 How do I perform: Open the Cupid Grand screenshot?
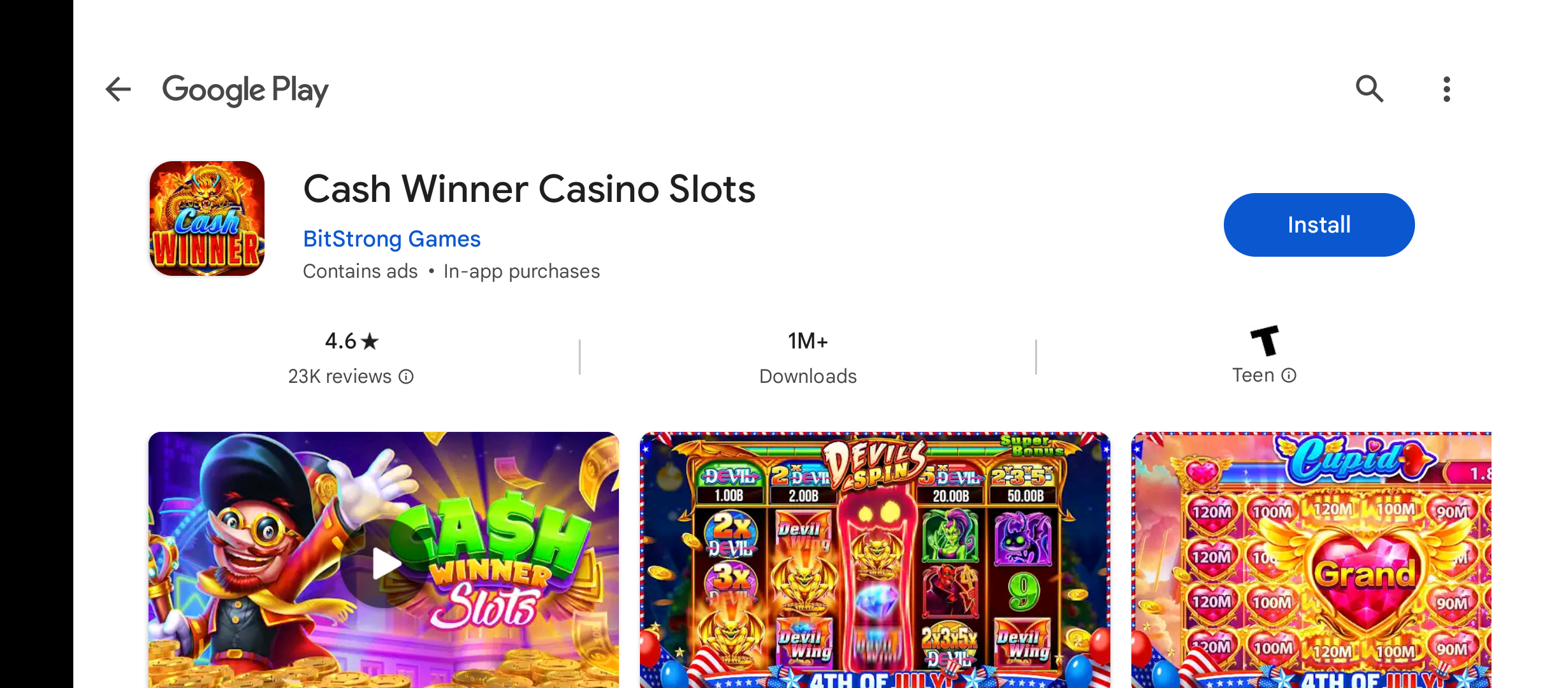(1312, 560)
